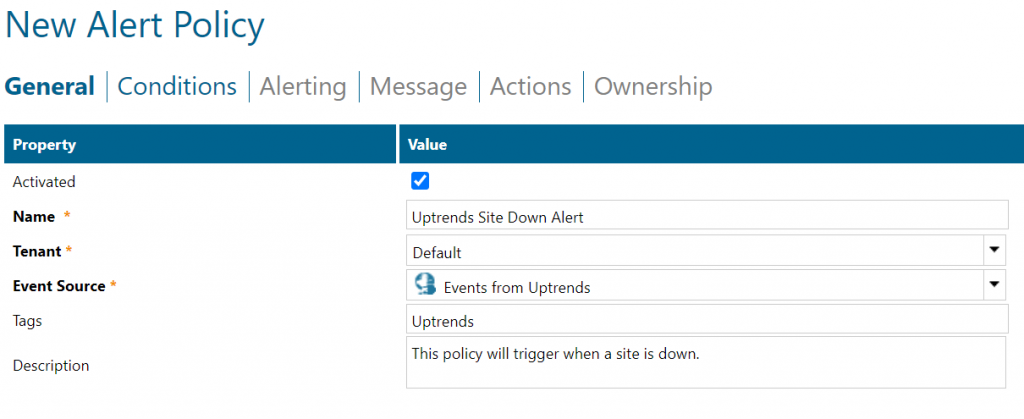The width and height of the screenshot is (1024, 419).
Task: Go to the Alerting tab
Action: pos(303,87)
